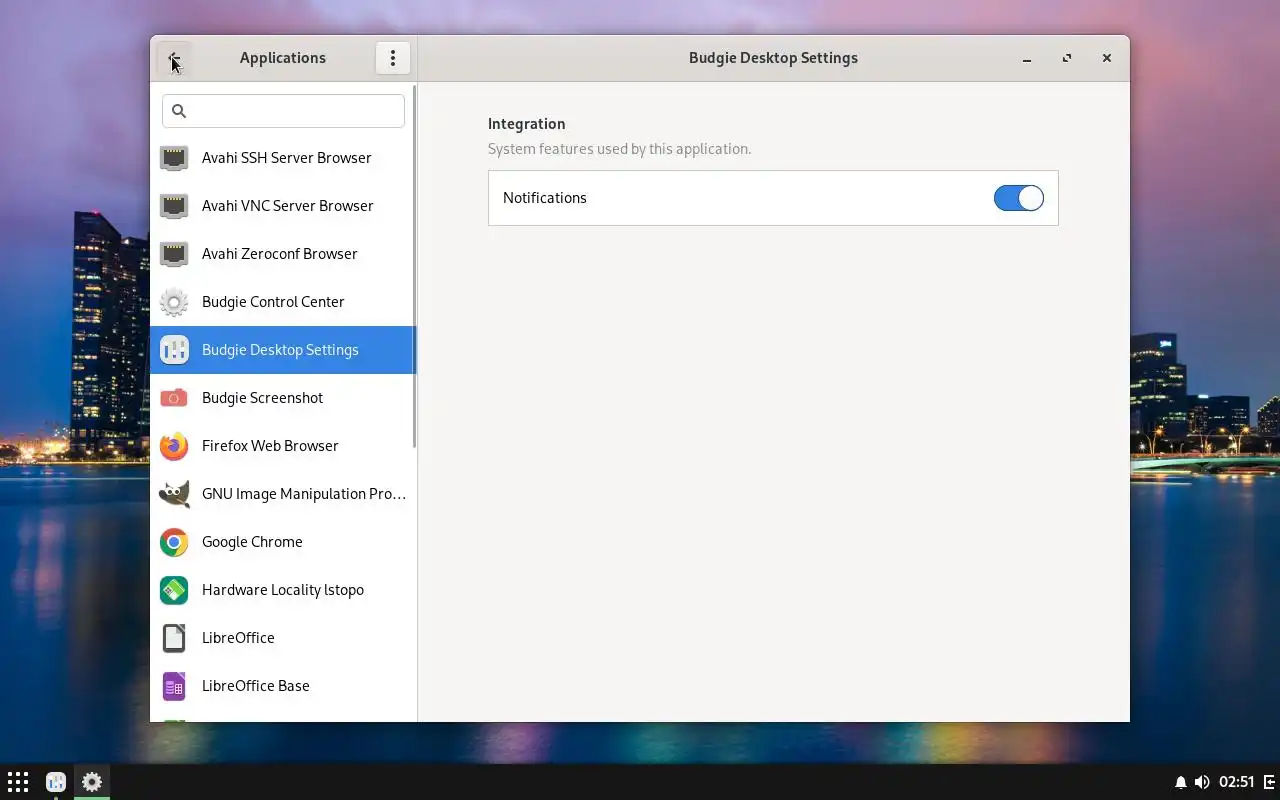Open the app grid menu on taskbar
1280x800 pixels.
[18, 782]
